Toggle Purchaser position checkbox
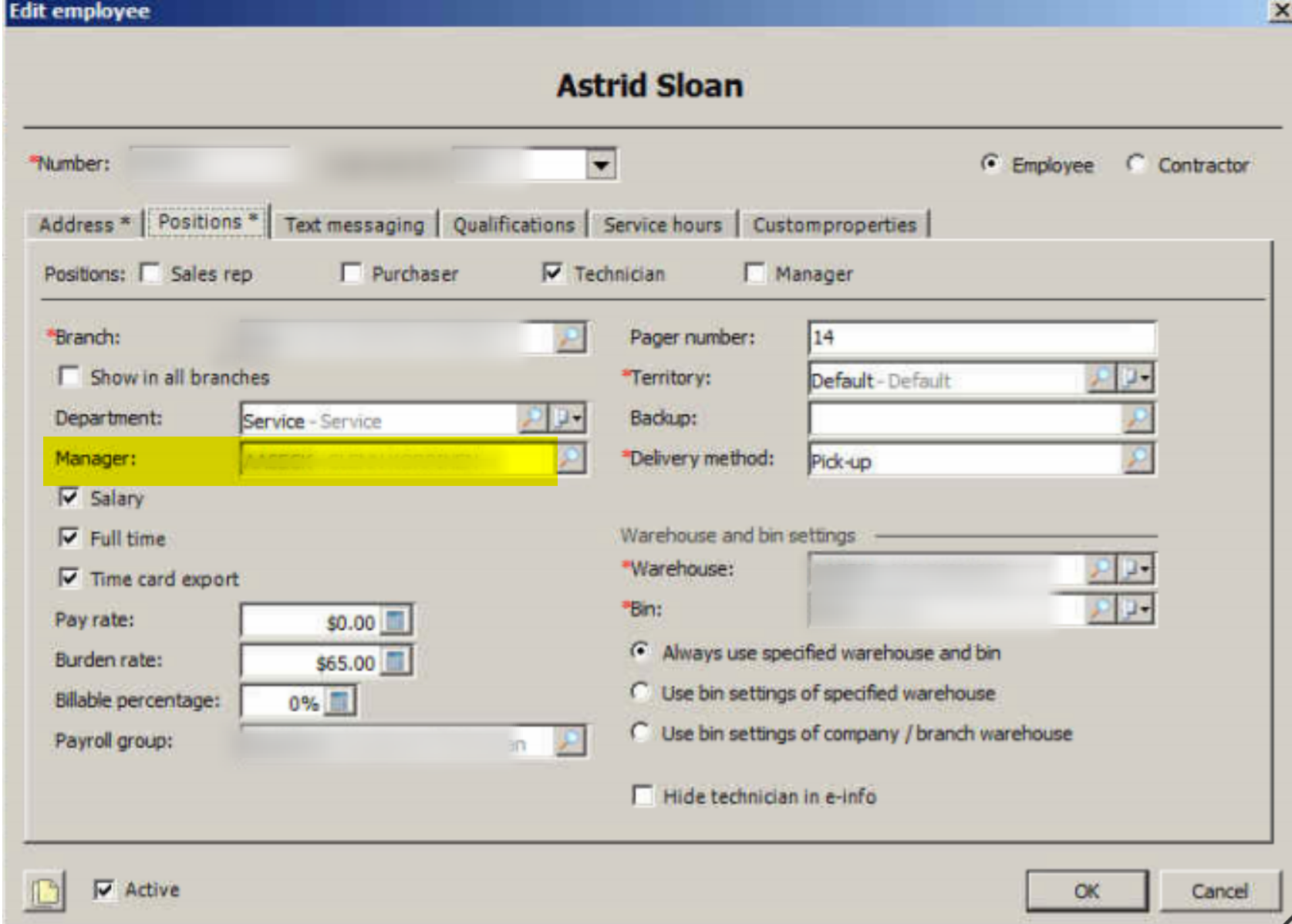1292x924 pixels. (x=351, y=273)
